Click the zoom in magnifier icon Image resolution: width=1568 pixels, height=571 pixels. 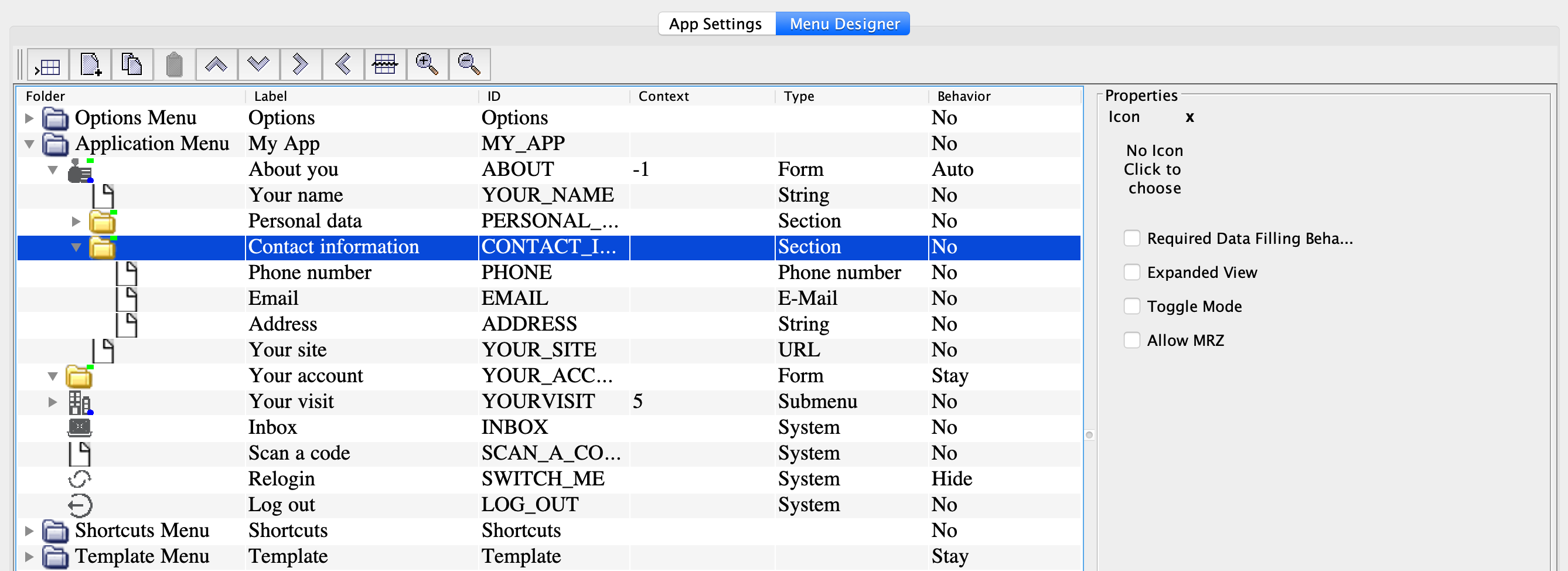coord(427,64)
